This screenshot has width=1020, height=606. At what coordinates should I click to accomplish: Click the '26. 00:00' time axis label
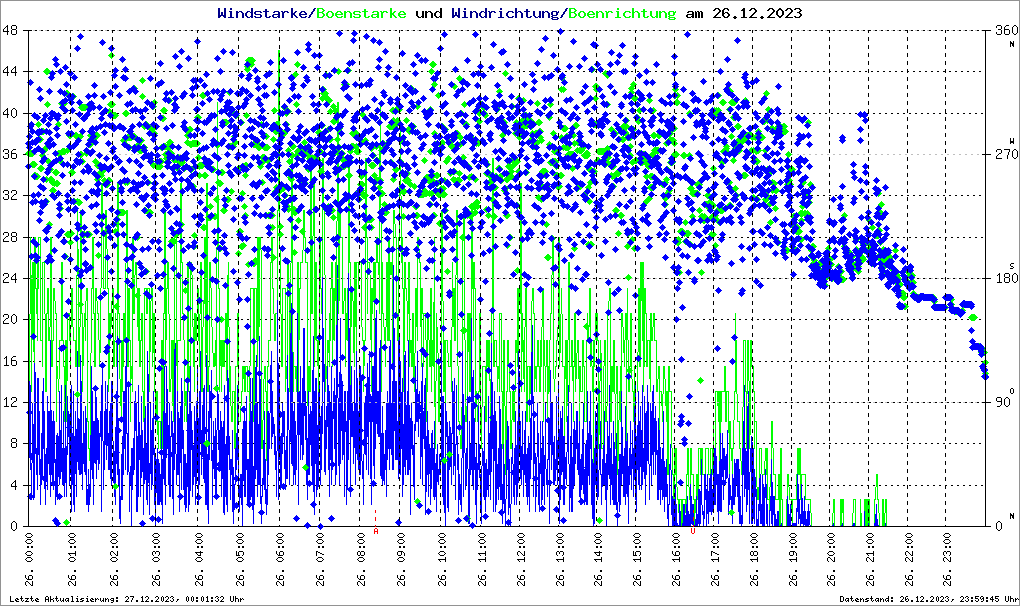[32, 560]
